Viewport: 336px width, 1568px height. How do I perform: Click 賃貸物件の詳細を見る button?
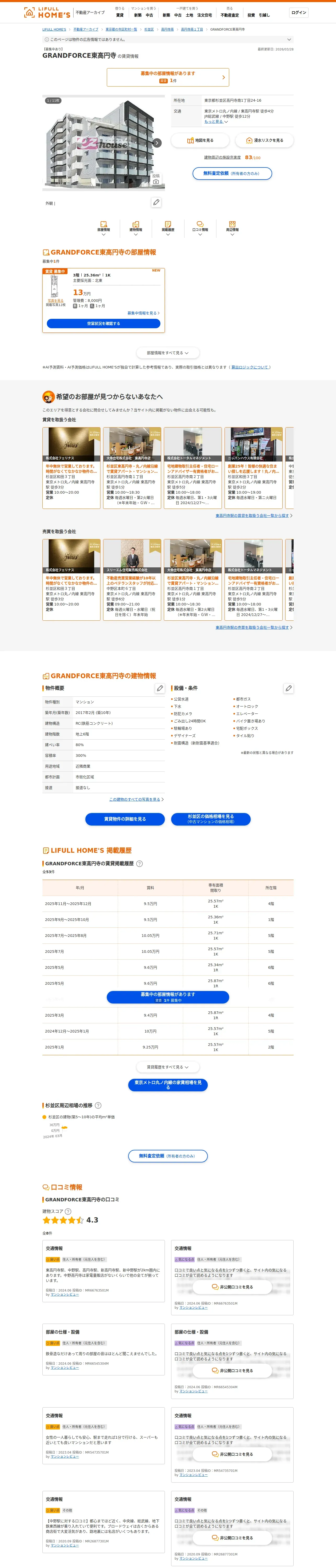pyautogui.click(x=125, y=819)
